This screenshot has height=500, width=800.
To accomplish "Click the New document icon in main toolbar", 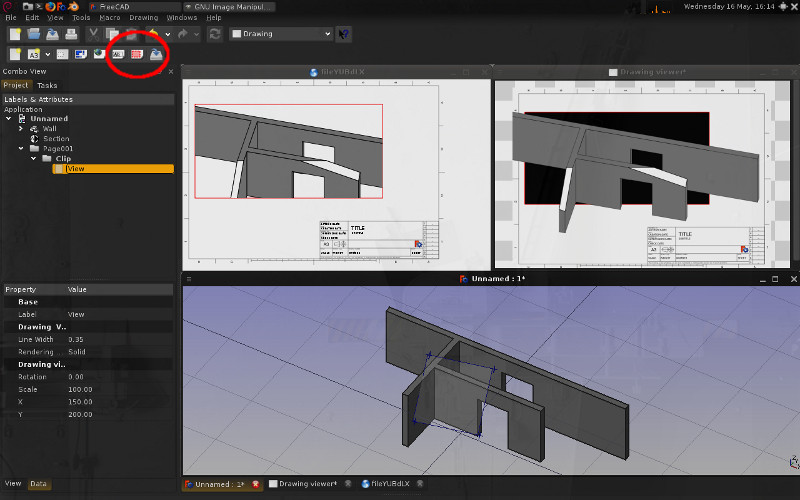I will point(15,34).
